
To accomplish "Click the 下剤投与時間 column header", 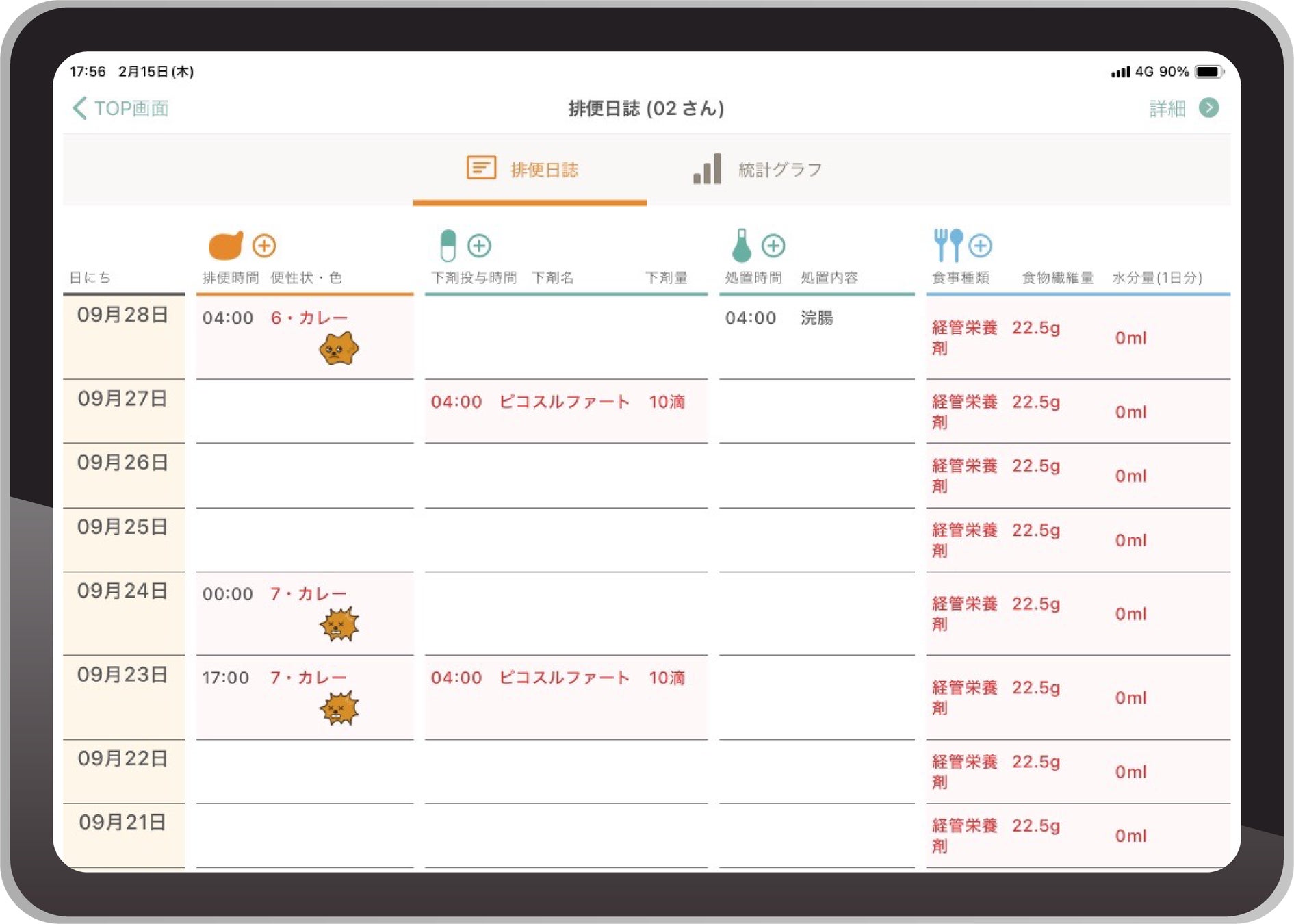I will 474,277.
